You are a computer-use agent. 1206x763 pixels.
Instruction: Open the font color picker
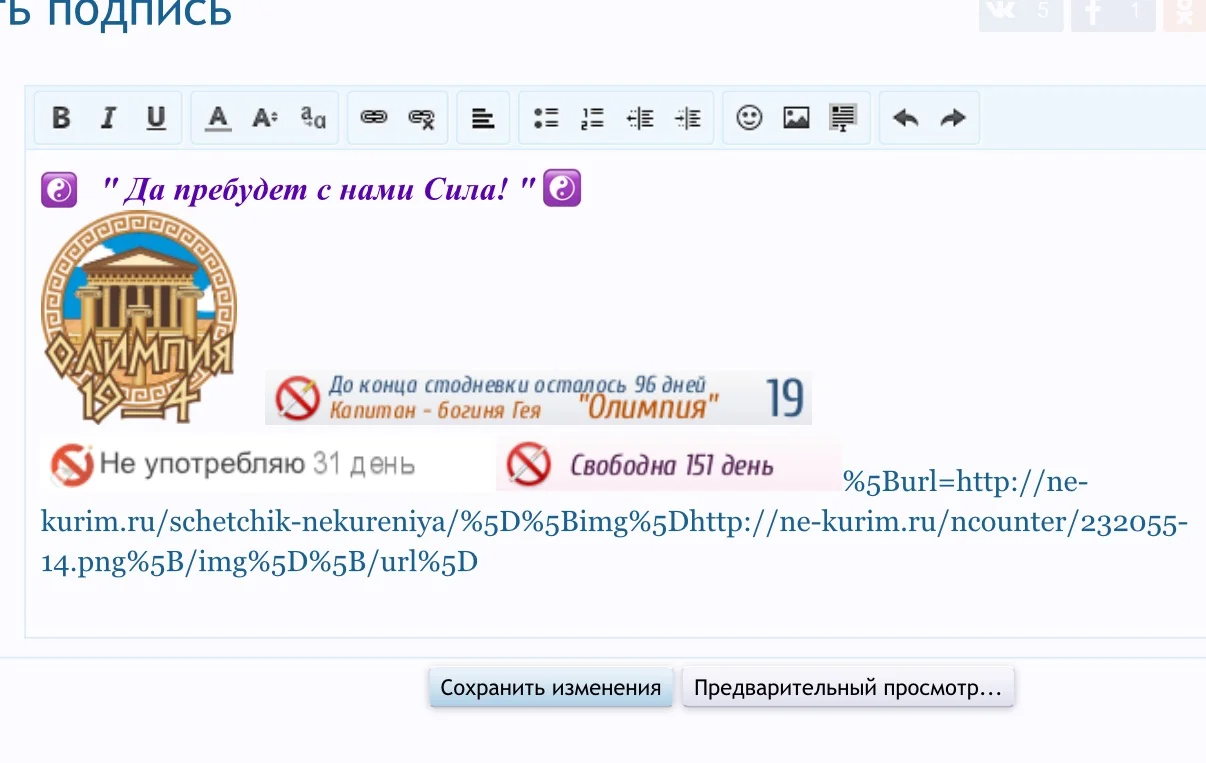[x=218, y=118]
